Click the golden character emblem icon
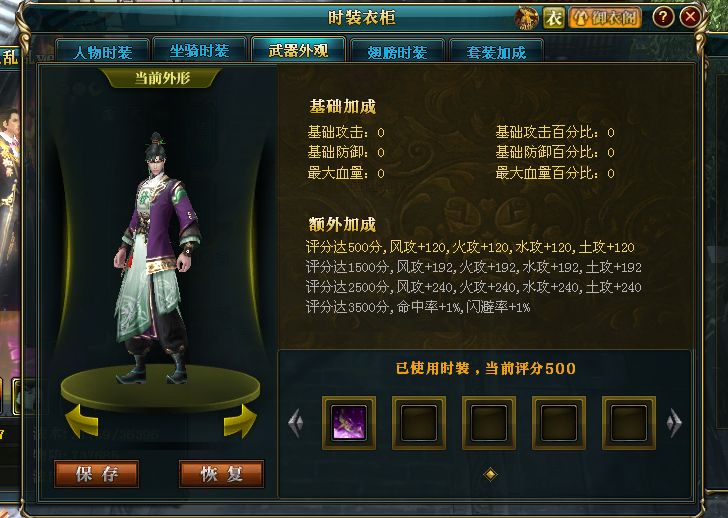The height and width of the screenshot is (518, 728). point(526,18)
